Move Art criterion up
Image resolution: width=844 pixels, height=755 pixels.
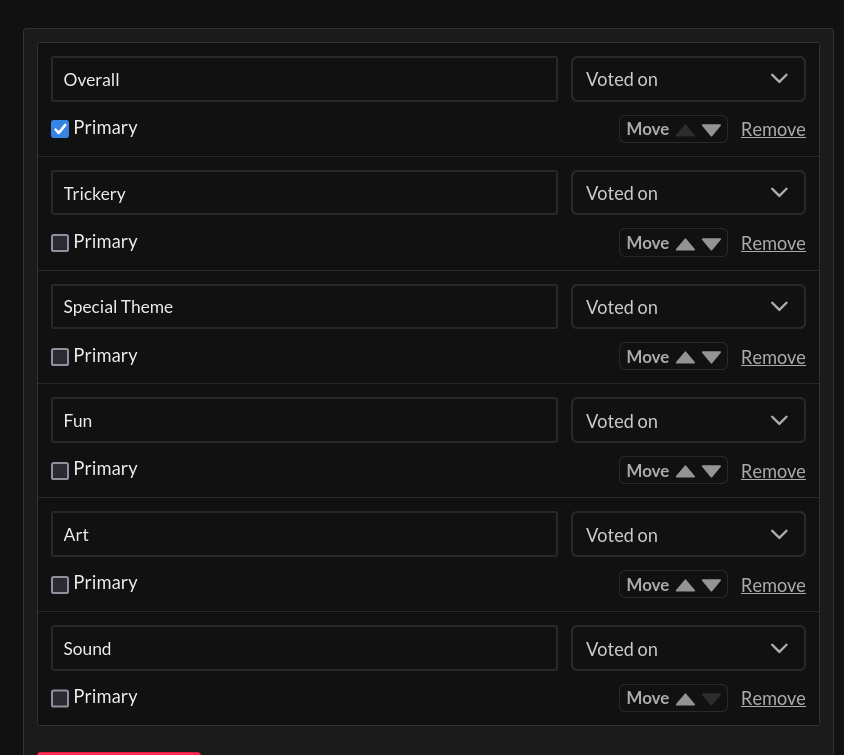685,586
